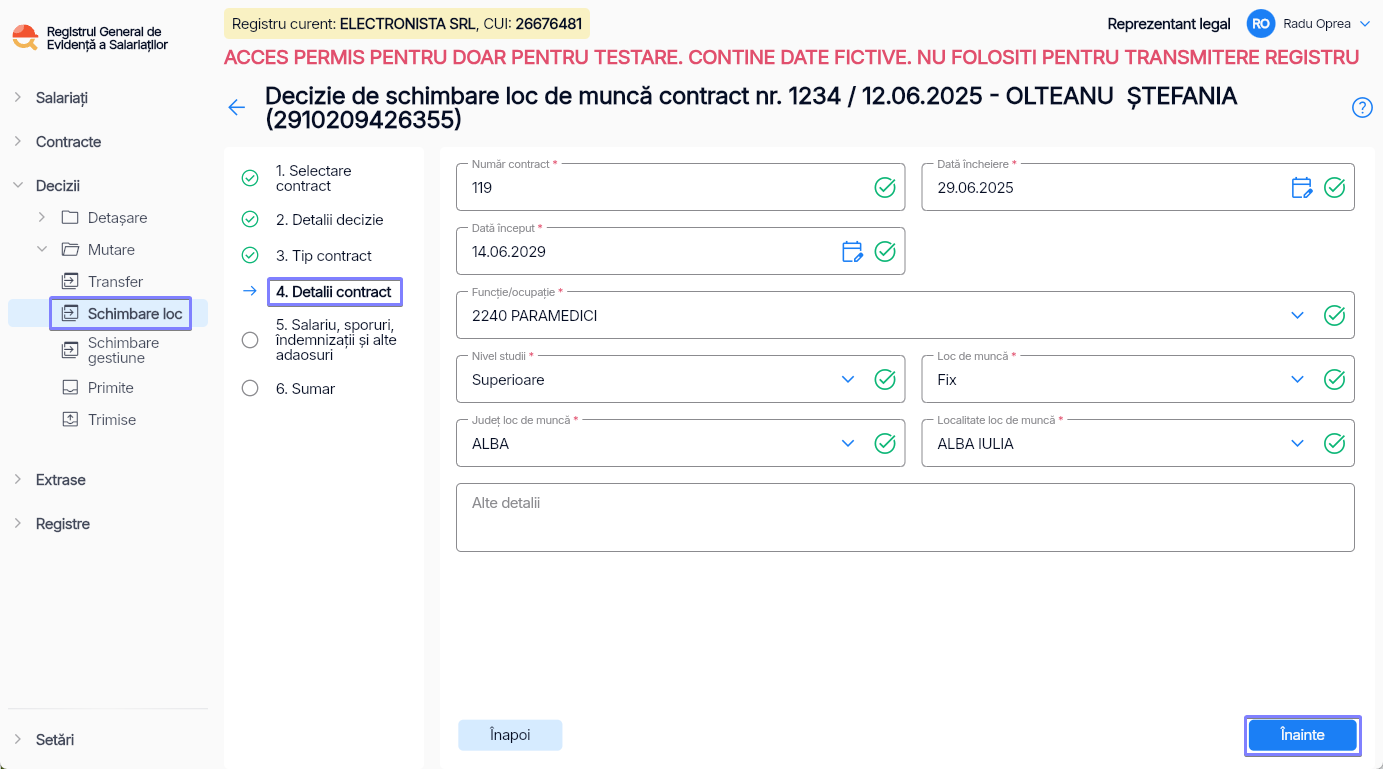The width and height of the screenshot is (1383, 769).
Task: Click the Transfer icon in sidebar
Action: 70,282
